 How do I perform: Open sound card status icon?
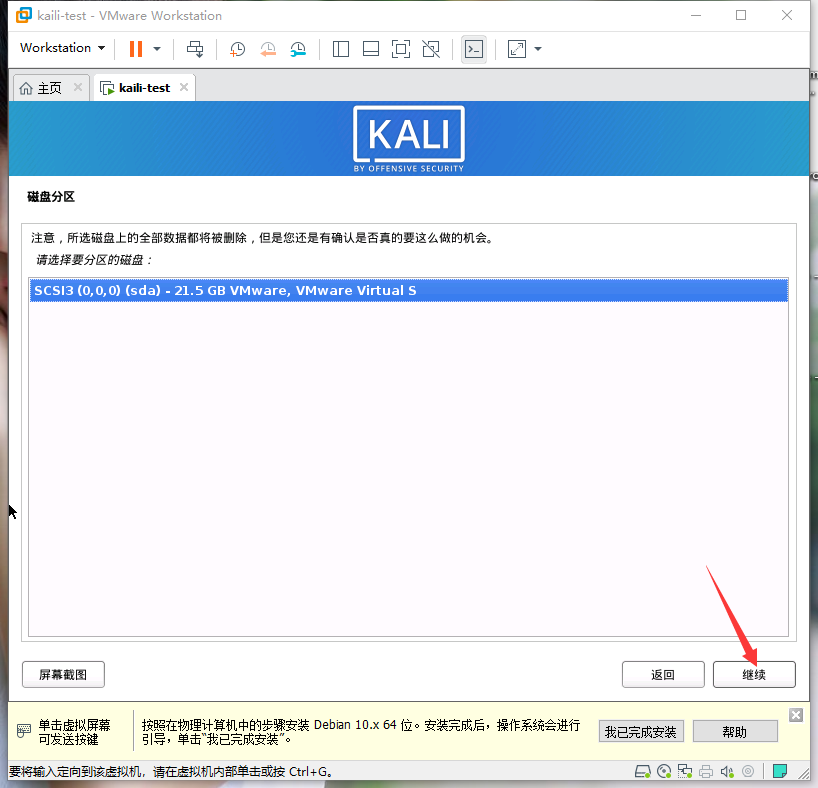[x=727, y=771]
